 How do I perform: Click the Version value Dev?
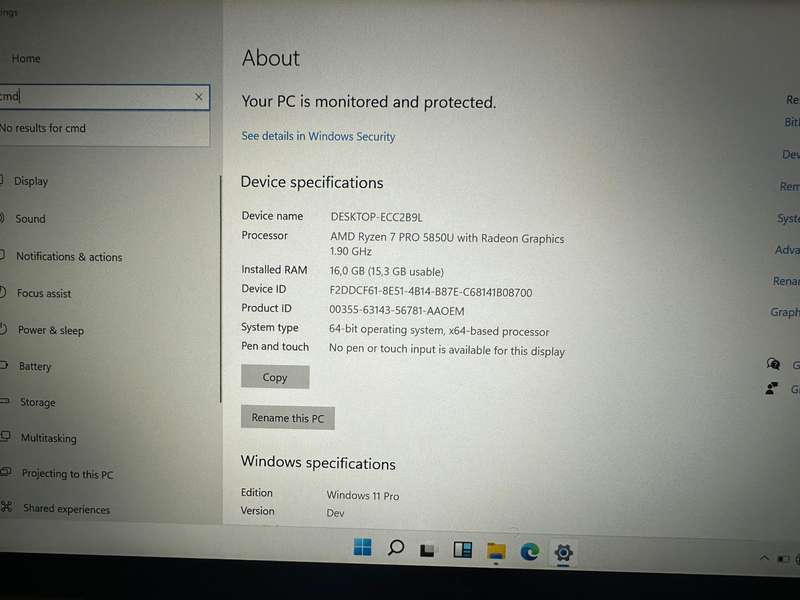335,513
